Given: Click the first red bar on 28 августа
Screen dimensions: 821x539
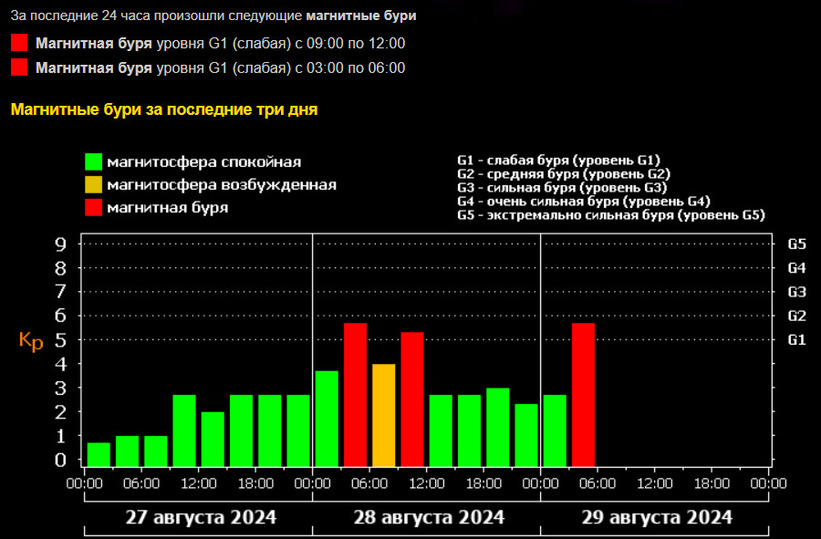Looking at the screenshot, I should coord(355,395).
